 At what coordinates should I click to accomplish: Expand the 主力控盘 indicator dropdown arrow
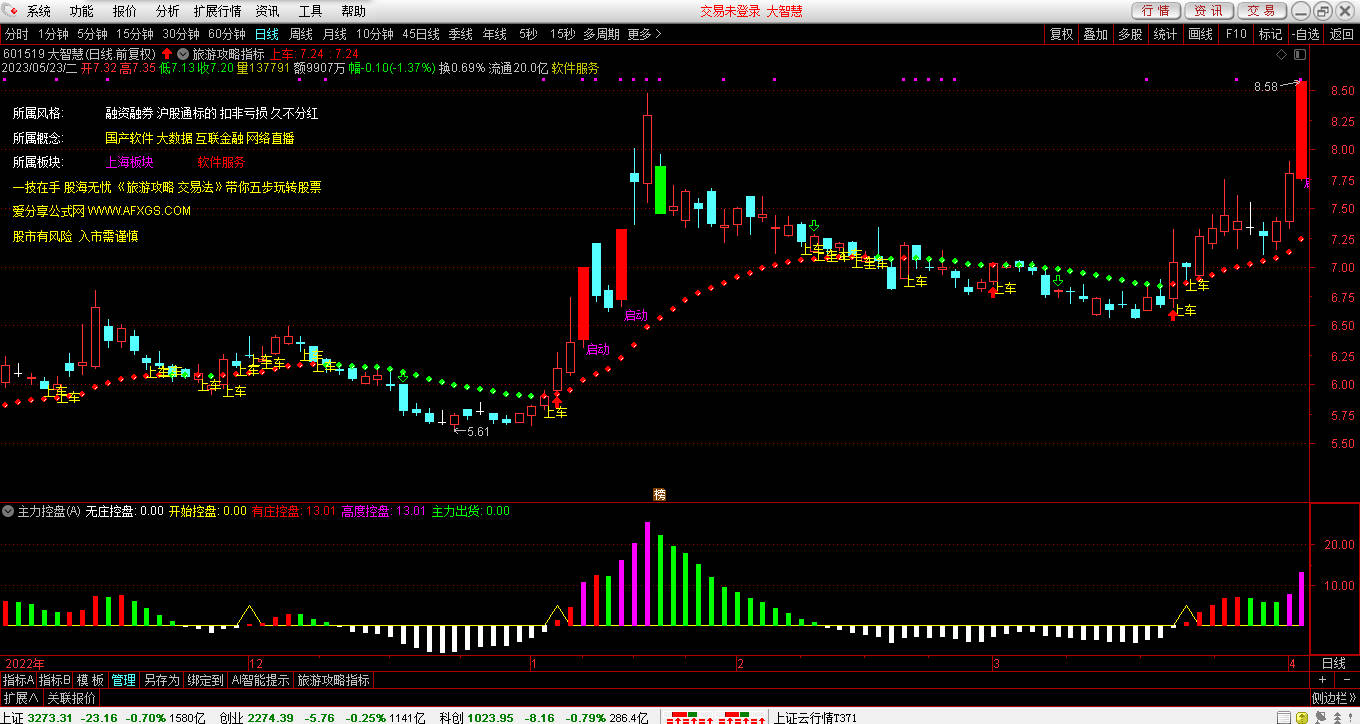(9, 511)
